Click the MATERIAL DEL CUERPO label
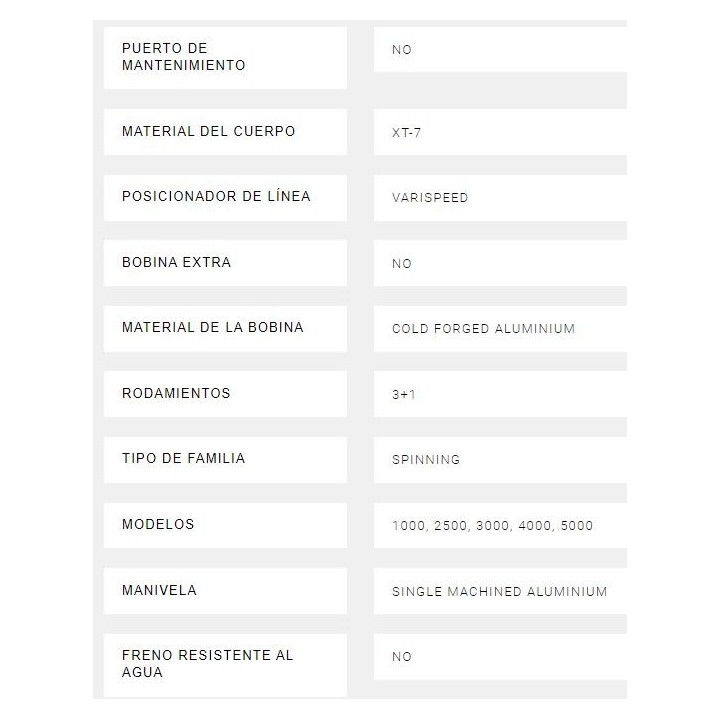 (x=208, y=131)
